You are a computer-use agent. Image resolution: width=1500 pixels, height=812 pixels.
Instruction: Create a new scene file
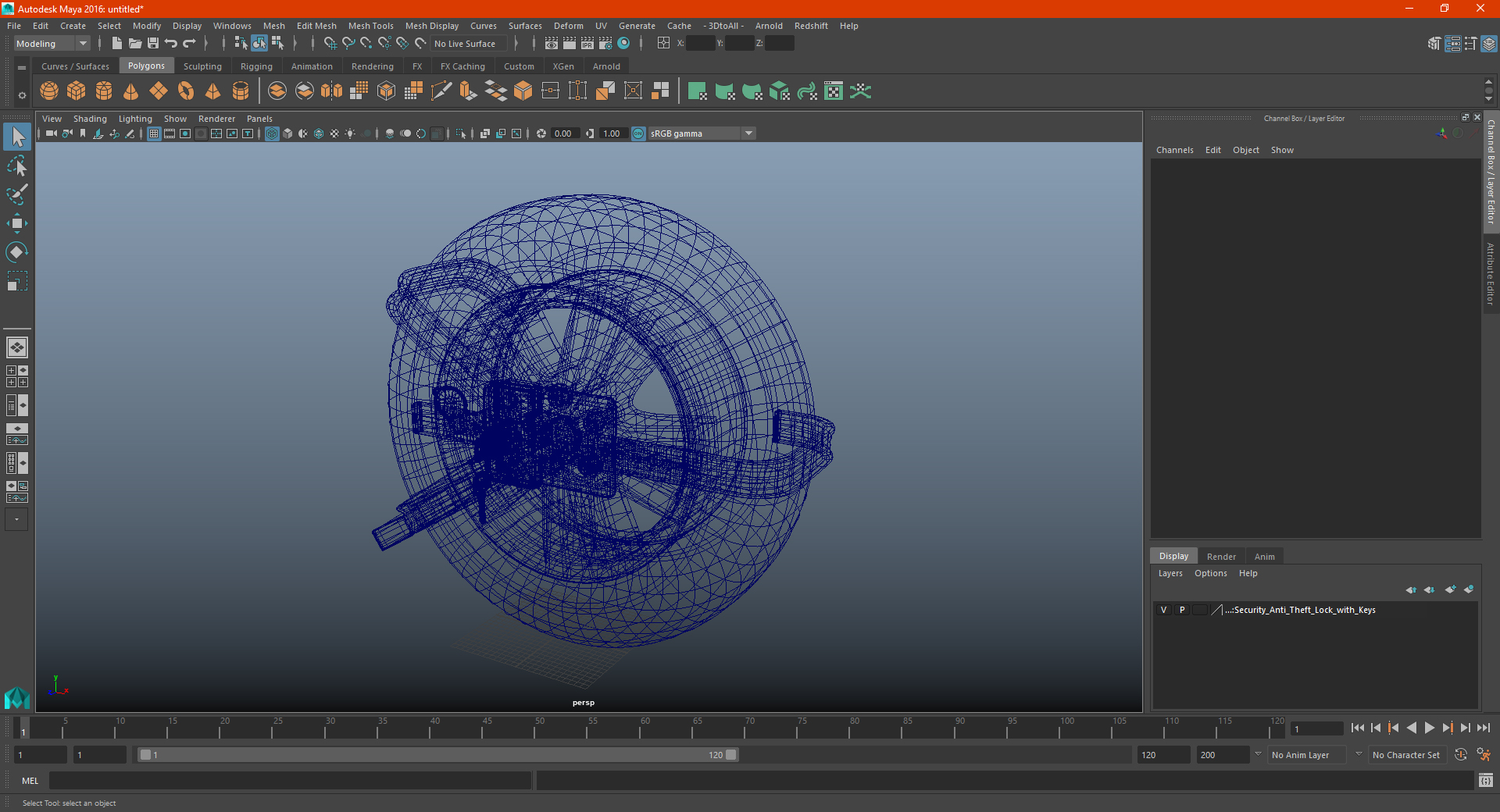pyautogui.click(x=116, y=44)
